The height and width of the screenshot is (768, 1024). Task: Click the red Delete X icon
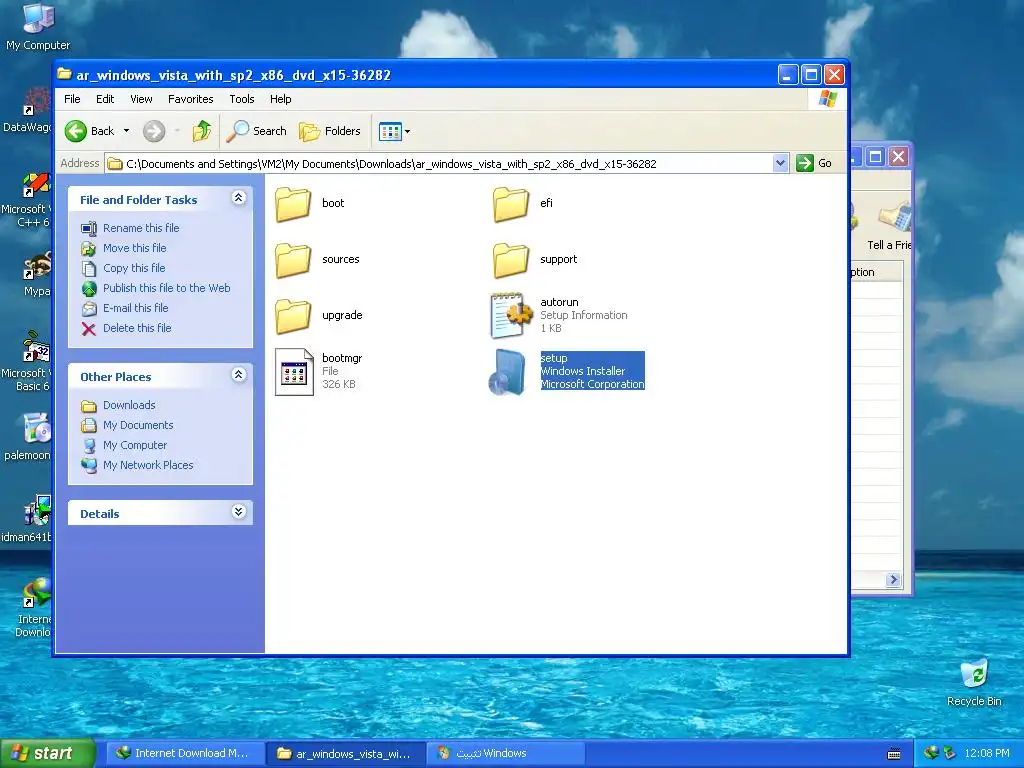point(89,328)
